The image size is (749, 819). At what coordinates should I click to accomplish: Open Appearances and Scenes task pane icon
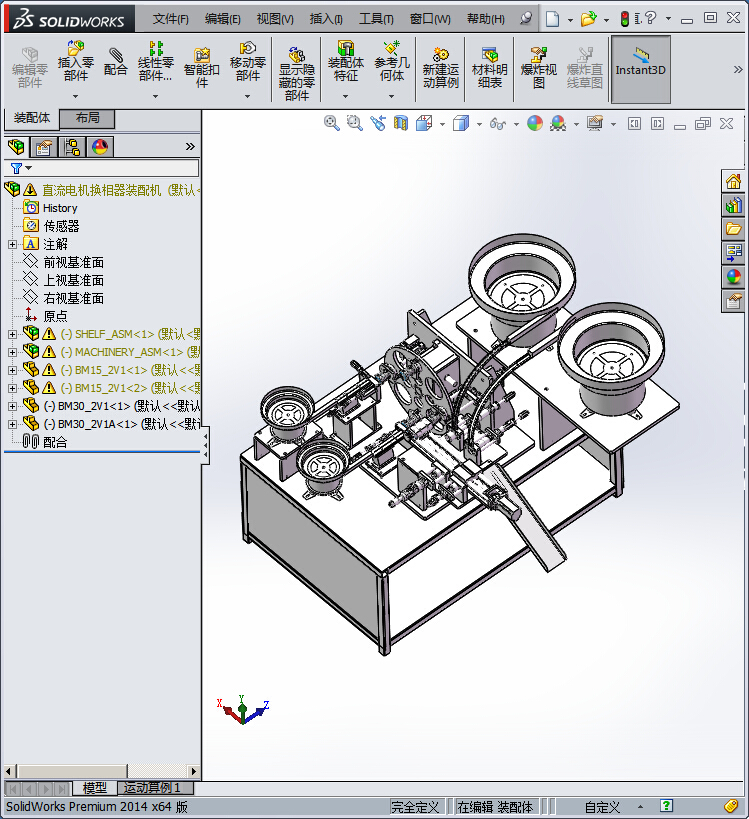click(x=733, y=277)
